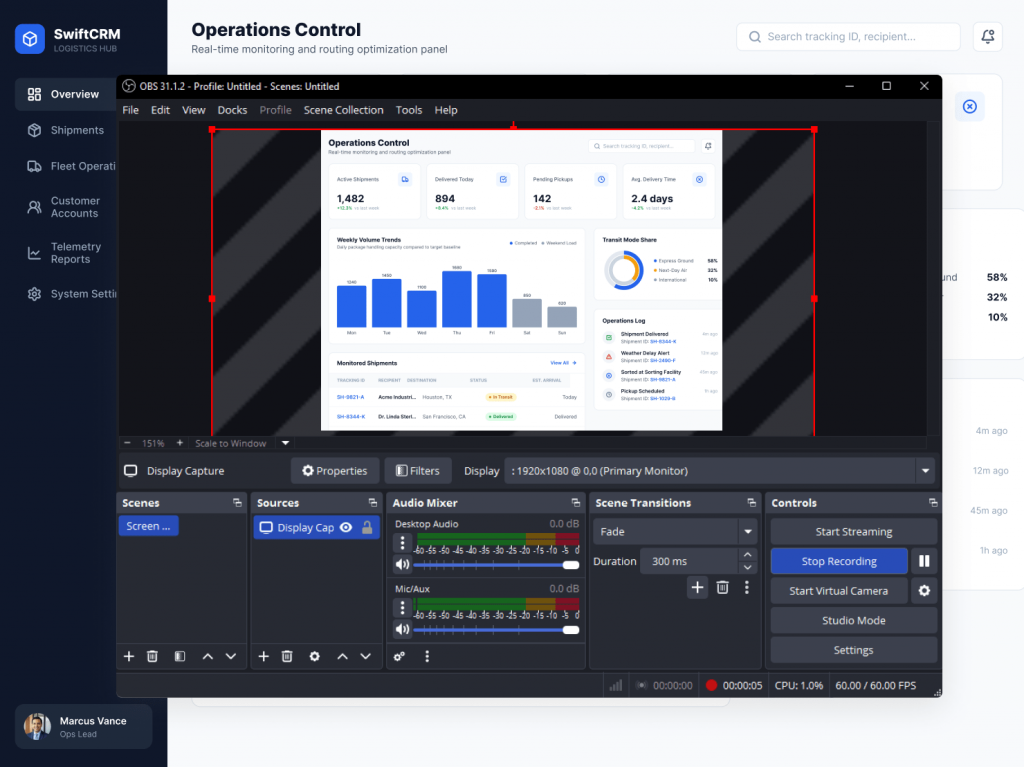Screen dimensions: 1024x767
Task: Open the Docks menu
Action: point(232,110)
